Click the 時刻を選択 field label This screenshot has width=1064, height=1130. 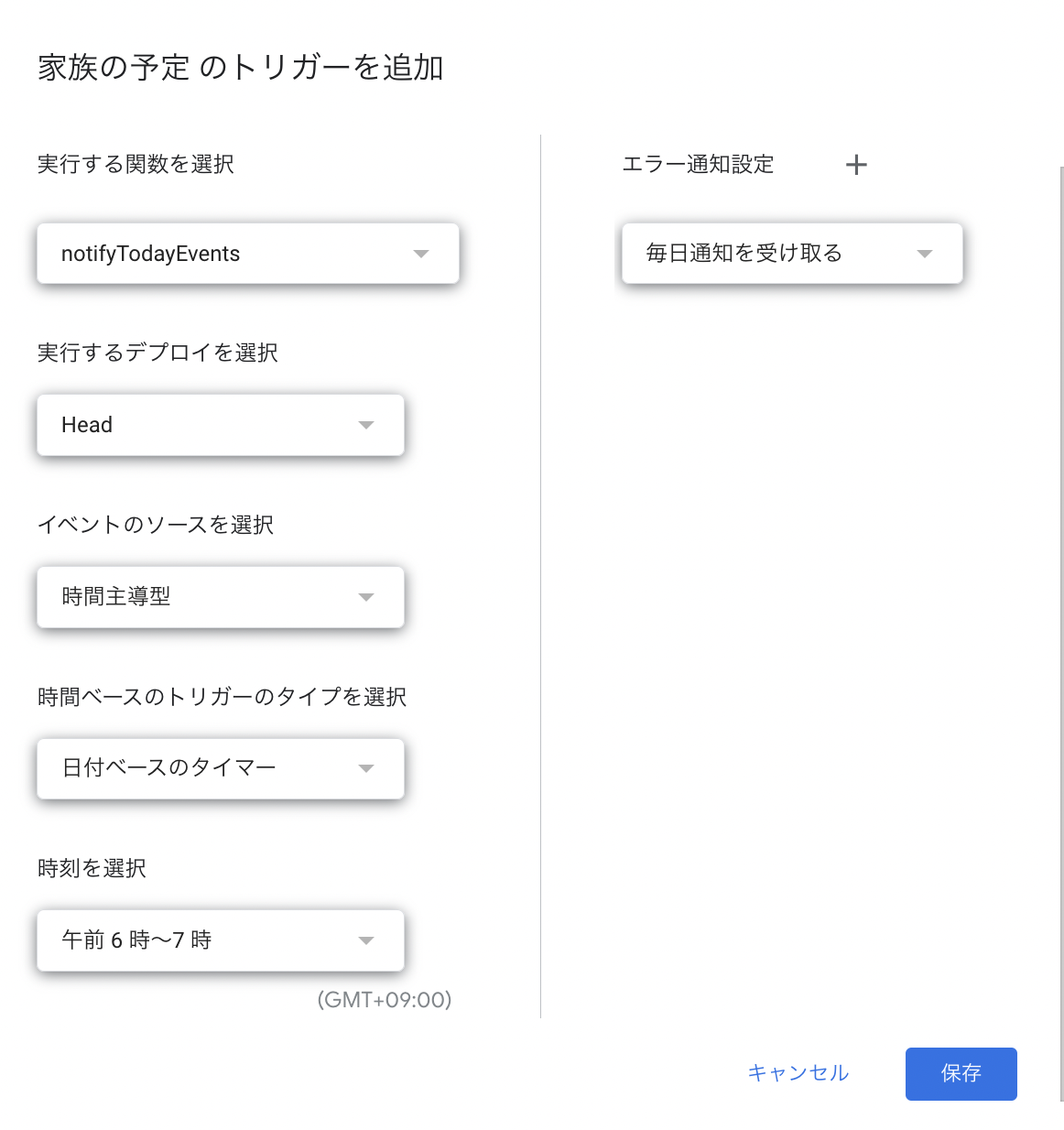[x=90, y=868]
